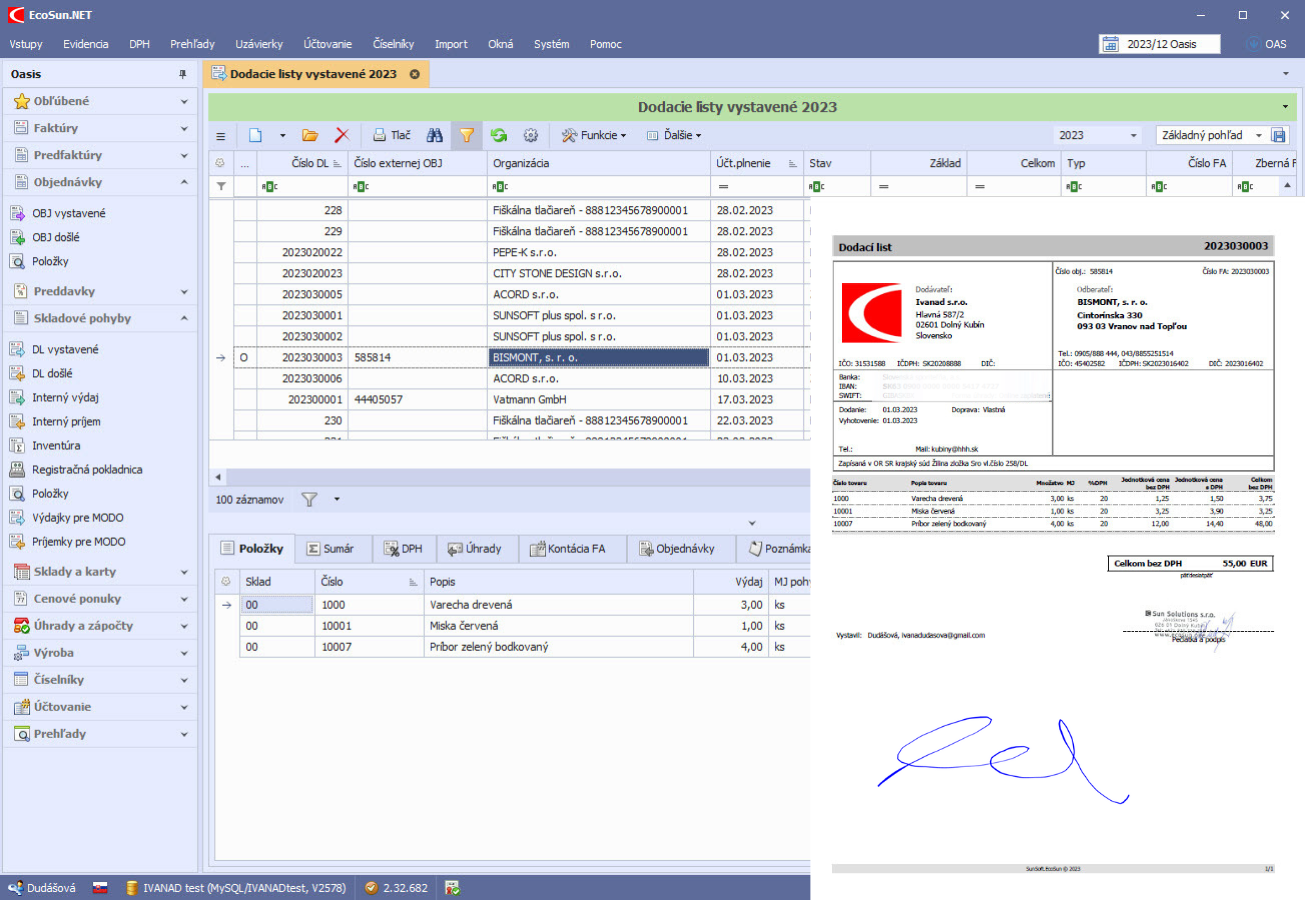Screen dimensions: 1305x900
Task: Open the gear settings icon in toolbar
Action: click(x=531, y=135)
